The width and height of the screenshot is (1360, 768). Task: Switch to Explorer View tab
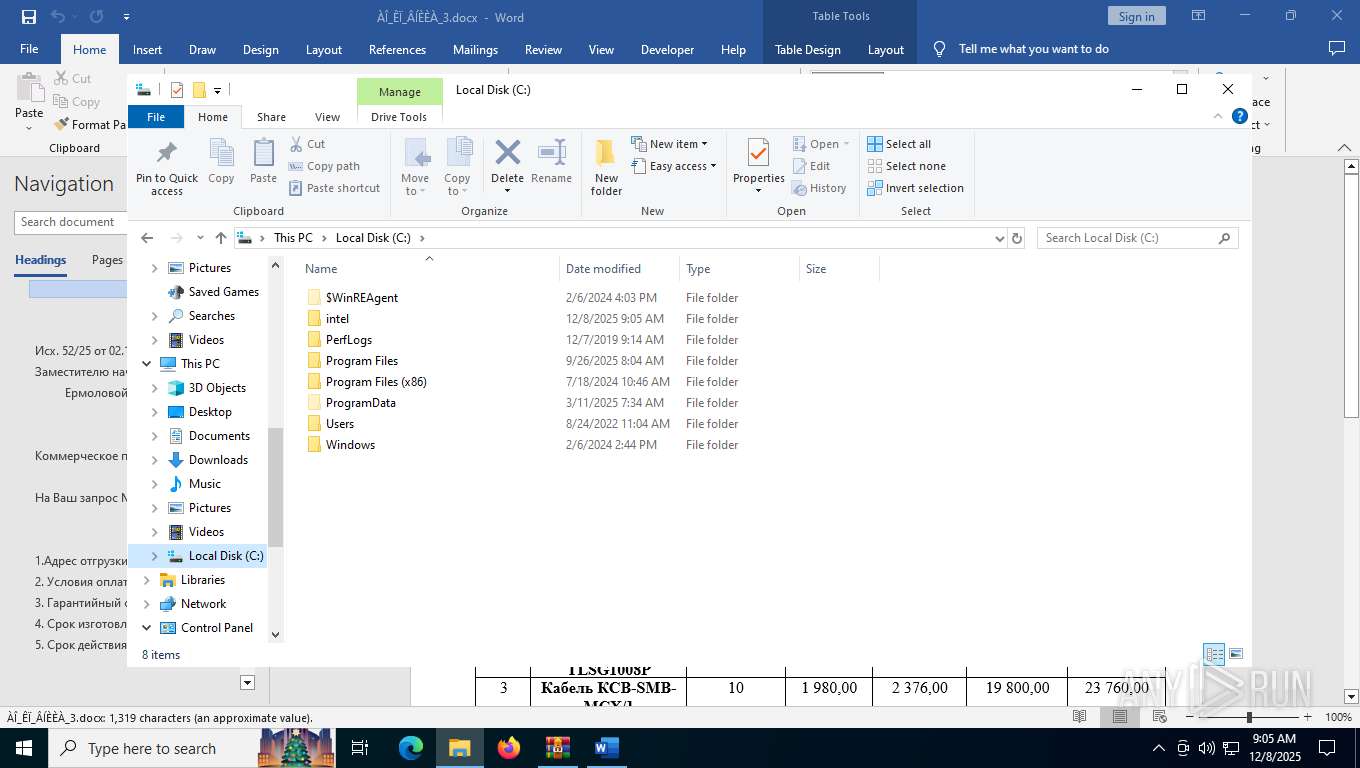(327, 117)
